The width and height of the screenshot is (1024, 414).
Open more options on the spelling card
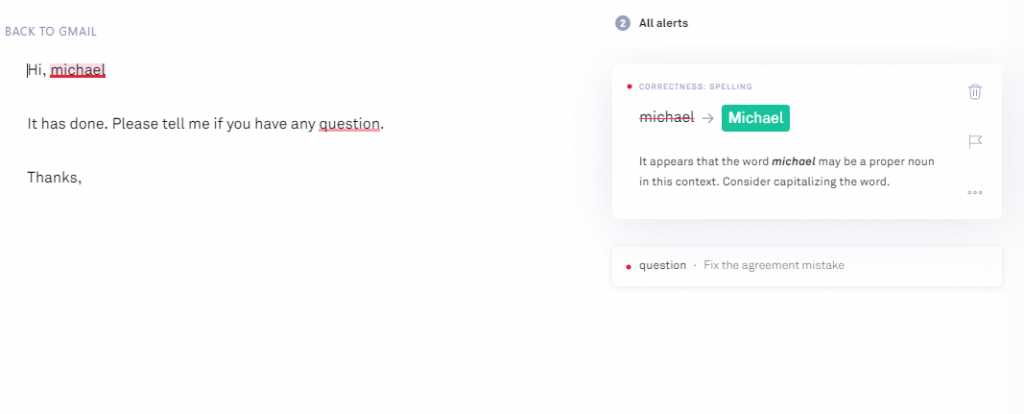[x=975, y=193]
